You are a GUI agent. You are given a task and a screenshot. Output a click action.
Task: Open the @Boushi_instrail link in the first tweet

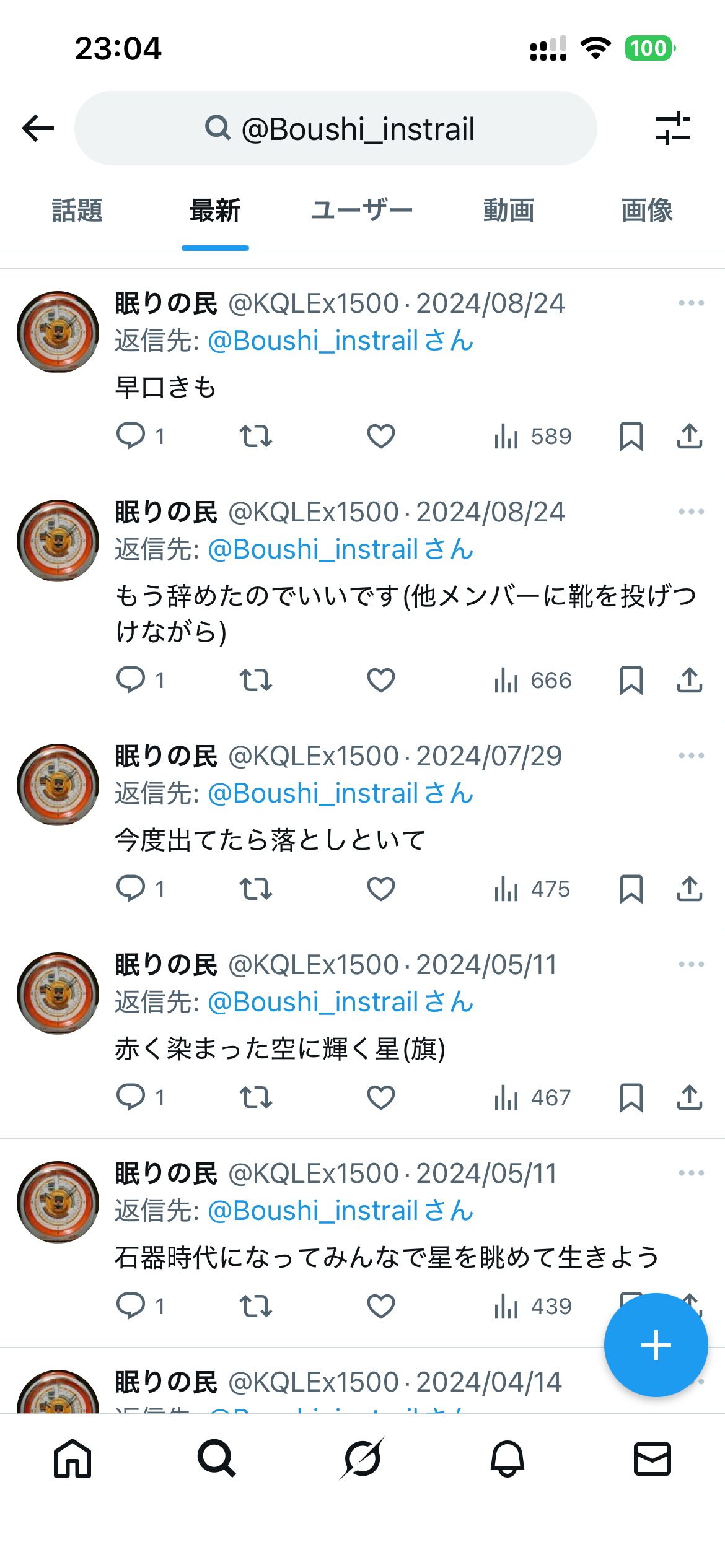tap(340, 341)
